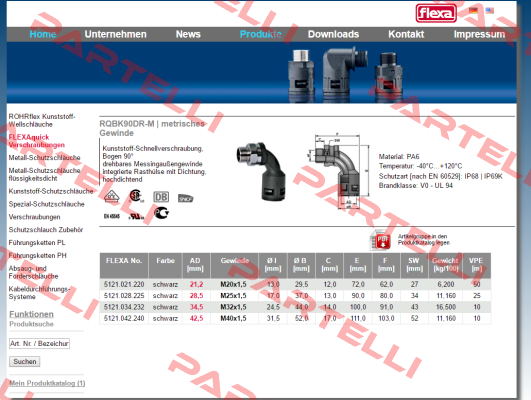Click the CSA certification mark
531x400 pixels.
pos(136,196)
